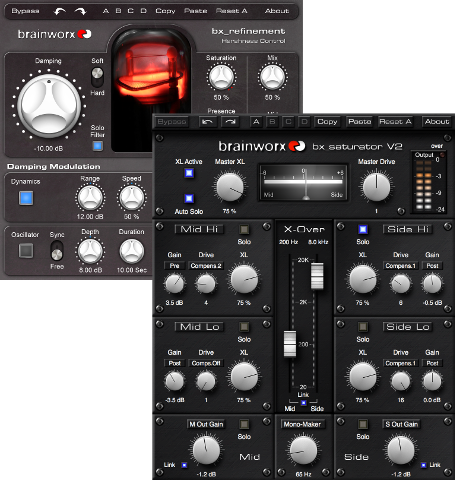This screenshot has width=455, height=480.
Task: Click Bypass in bx_saturator V2
Action: (172, 122)
